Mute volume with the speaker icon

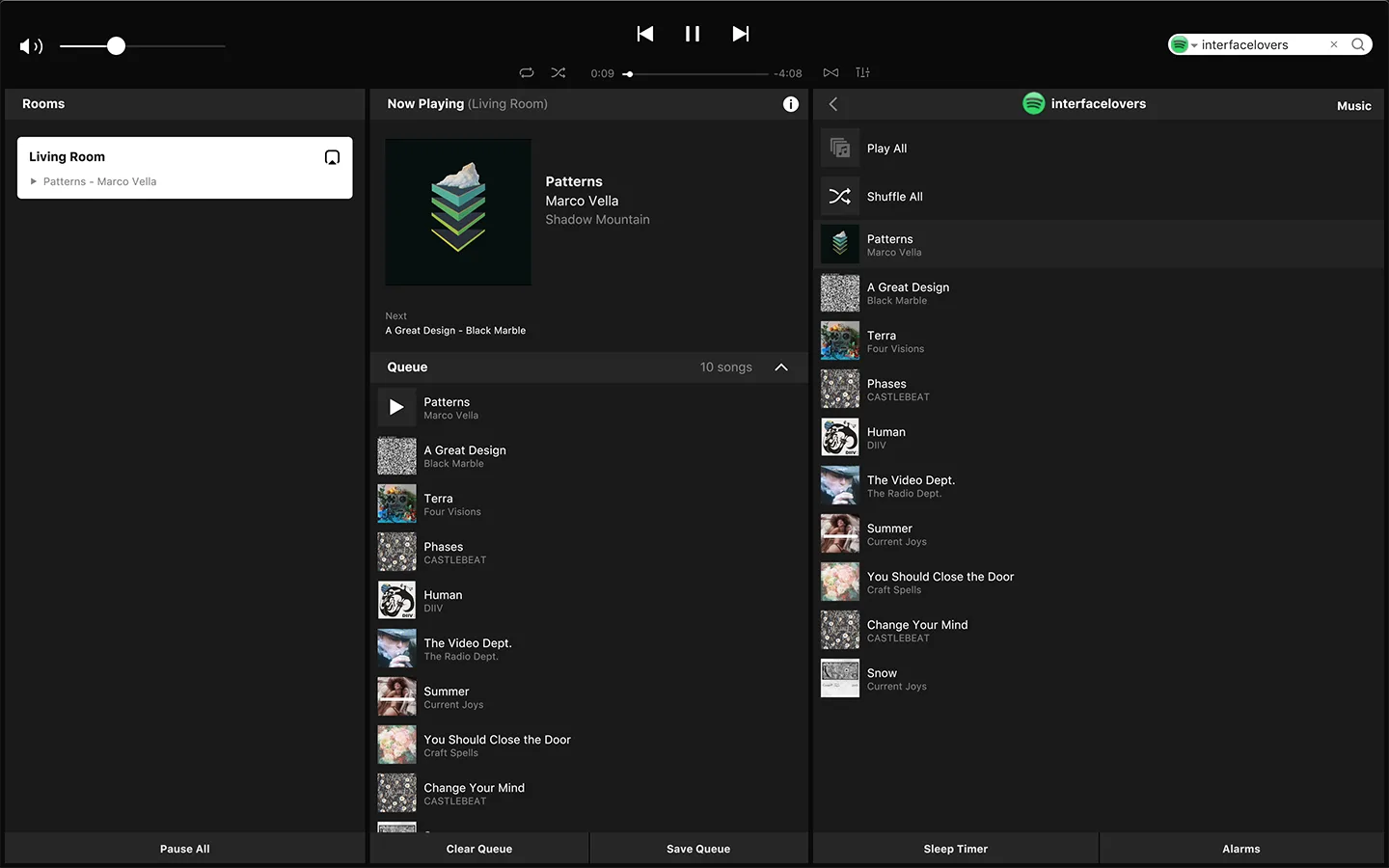tap(31, 46)
